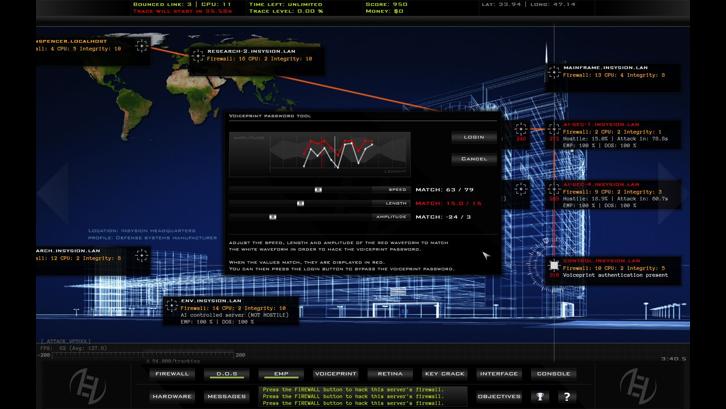Show the Objectives panel

click(x=499, y=396)
